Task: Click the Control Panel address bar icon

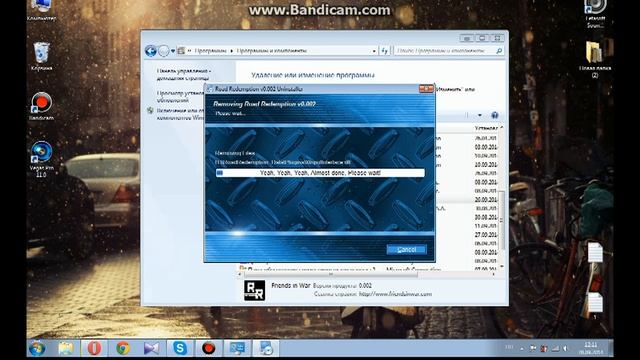Action: coord(181,51)
